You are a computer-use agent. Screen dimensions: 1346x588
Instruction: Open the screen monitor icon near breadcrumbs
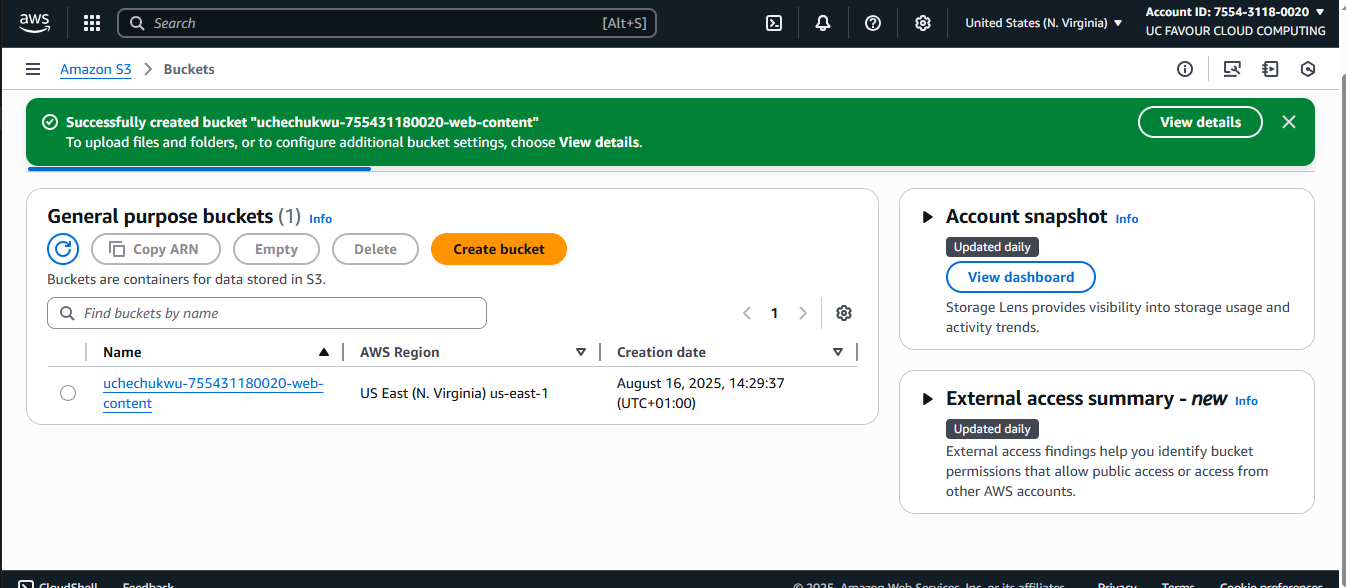coord(1232,69)
